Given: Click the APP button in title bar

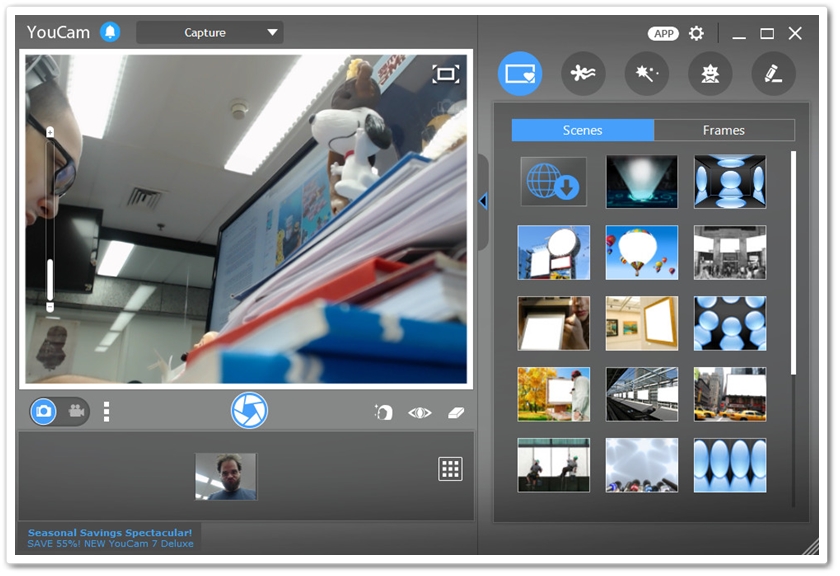Looking at the screenshot, I should (663, 33).
